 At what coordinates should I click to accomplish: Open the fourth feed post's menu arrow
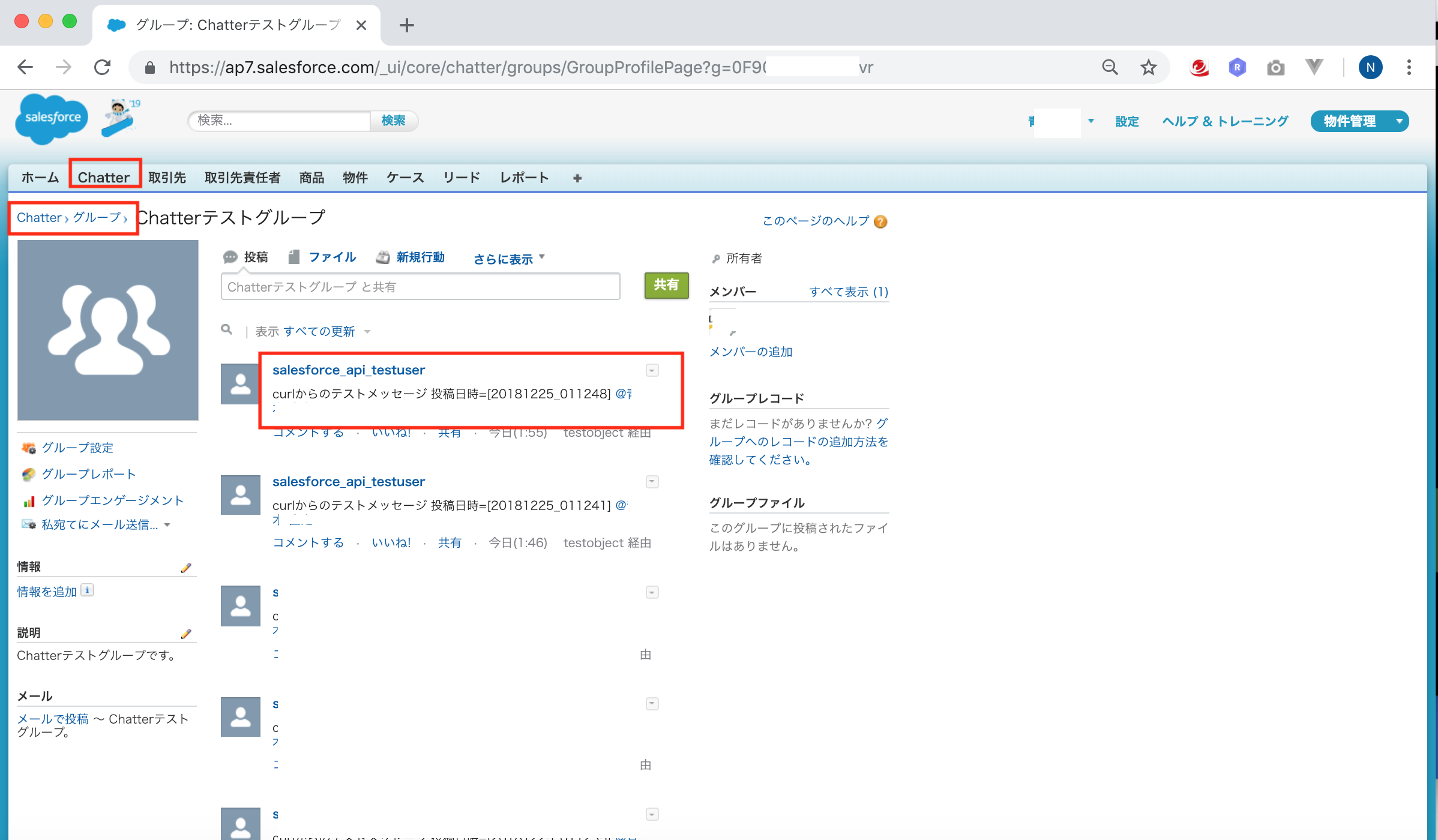pos(652,704)
